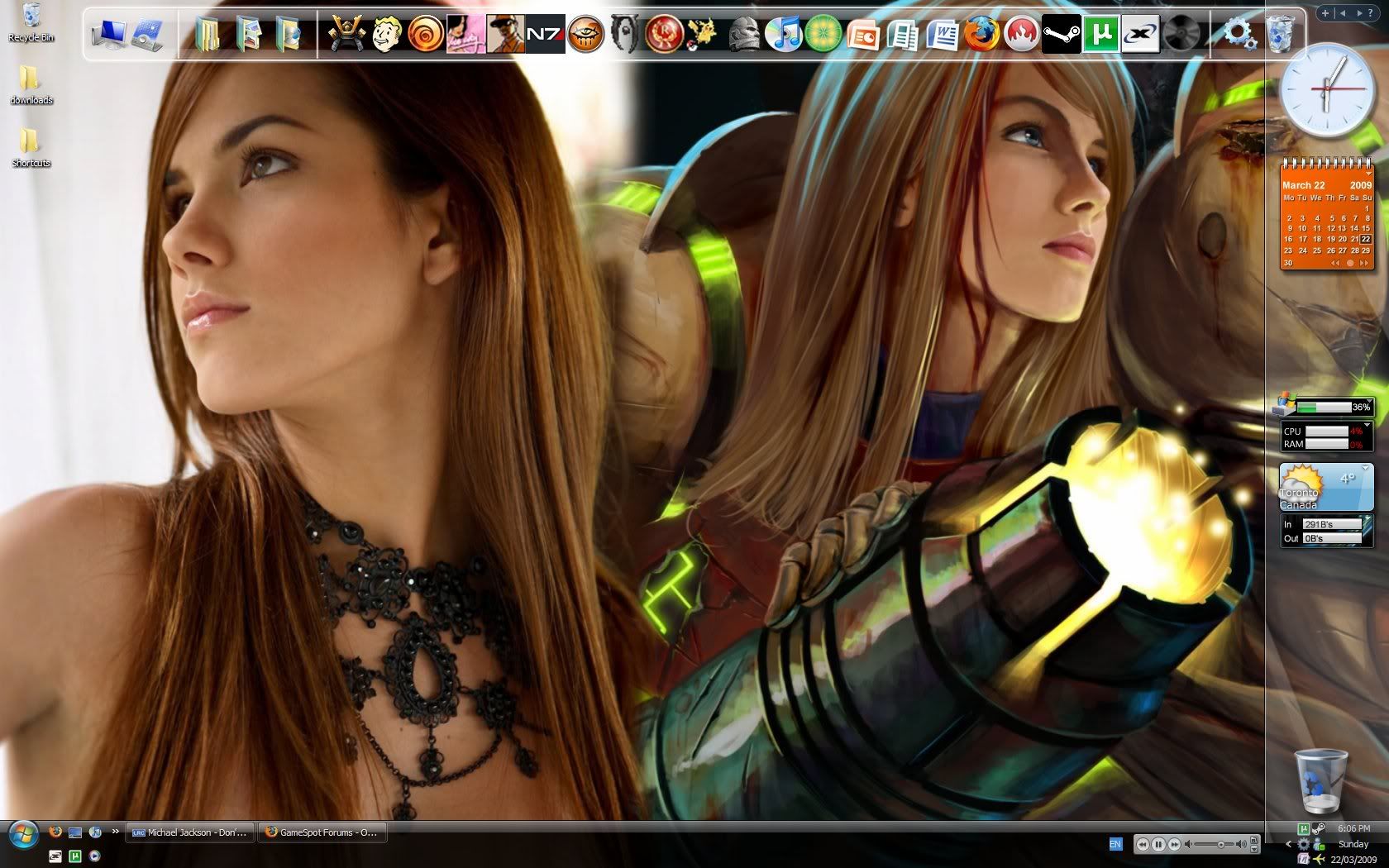
Task: Go to previous month in calendar gadget
Action: pyautogui.click(x=1334, y=263)
